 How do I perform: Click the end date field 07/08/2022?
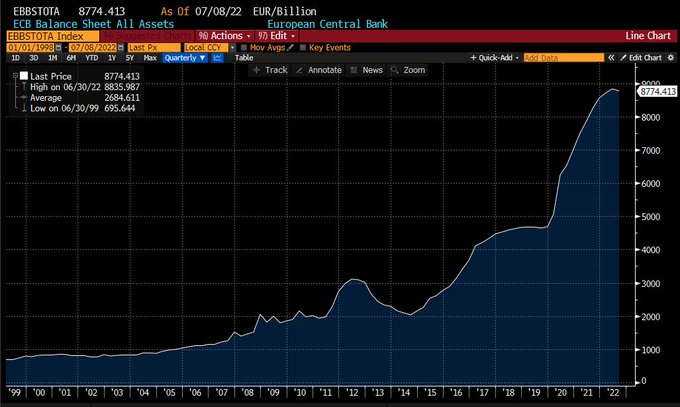pyautogui.click(x=93, y=48)
